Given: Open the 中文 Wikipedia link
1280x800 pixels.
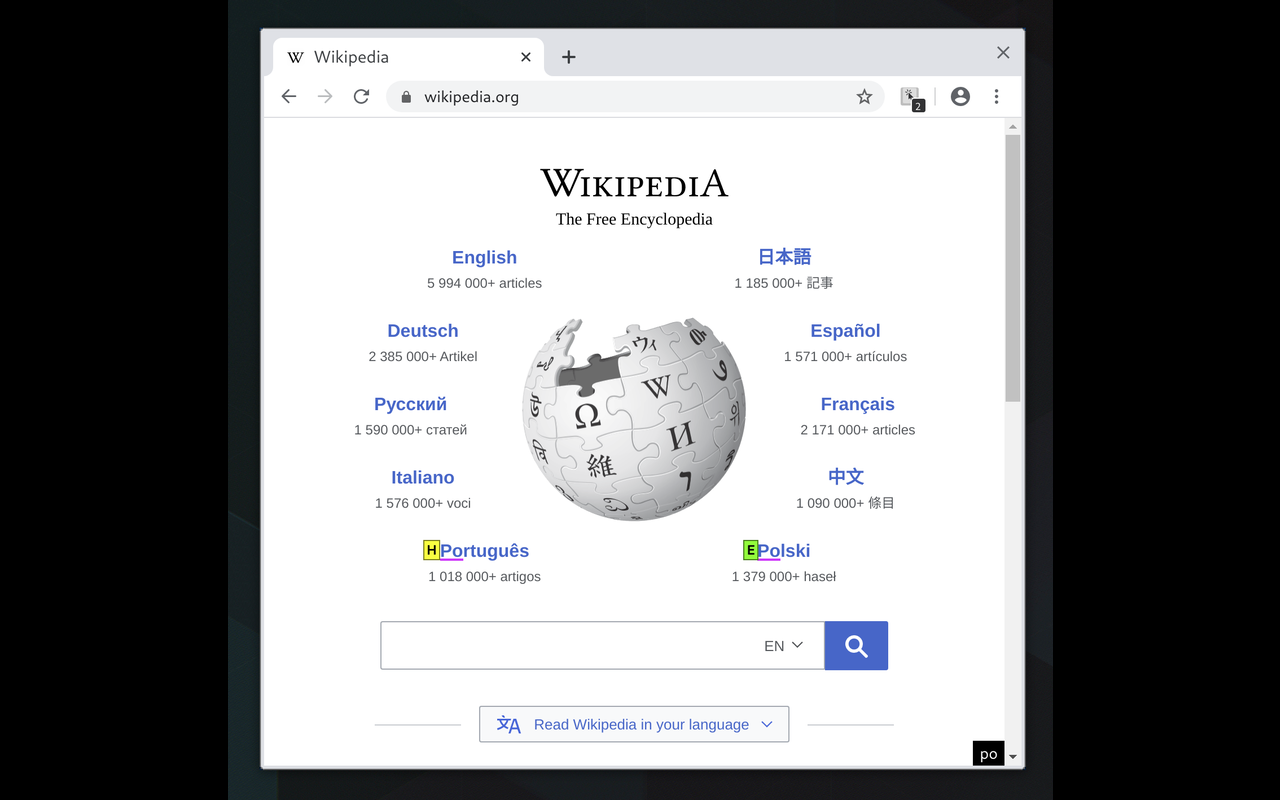Looking at the screenshot, I should [846, 477].
